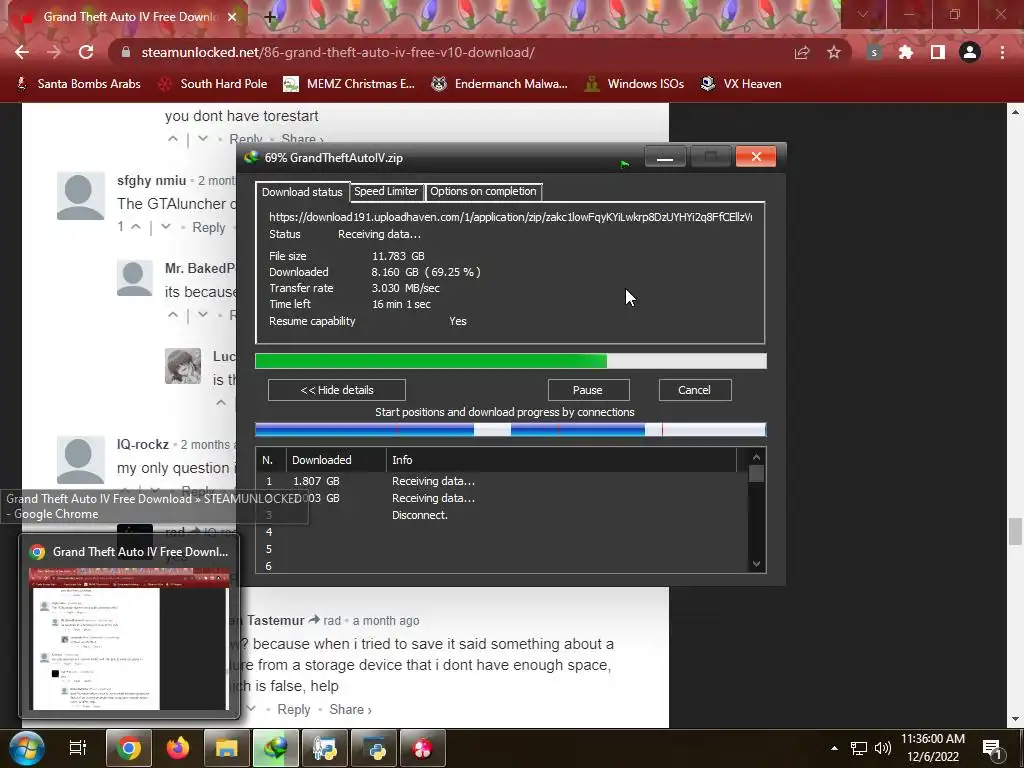The height and width of the screenshot is (768, 1024).
Task: Bookmark this page with the star icon
Action: point(833,52)
